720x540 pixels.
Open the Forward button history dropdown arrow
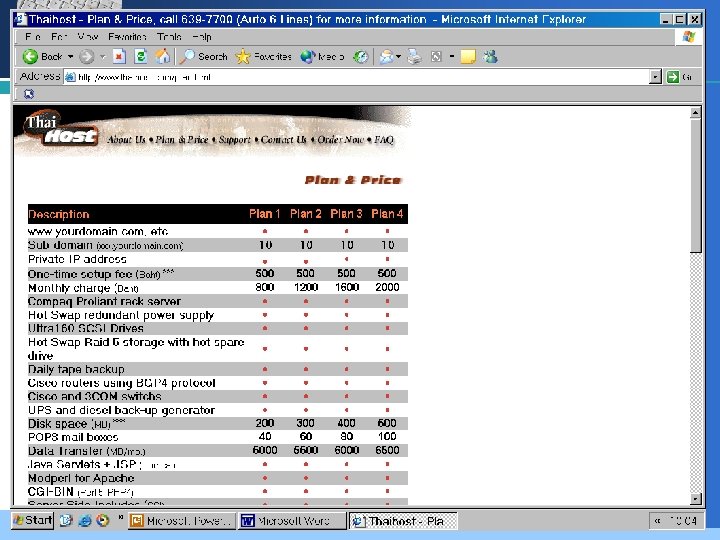pos(102,57)
